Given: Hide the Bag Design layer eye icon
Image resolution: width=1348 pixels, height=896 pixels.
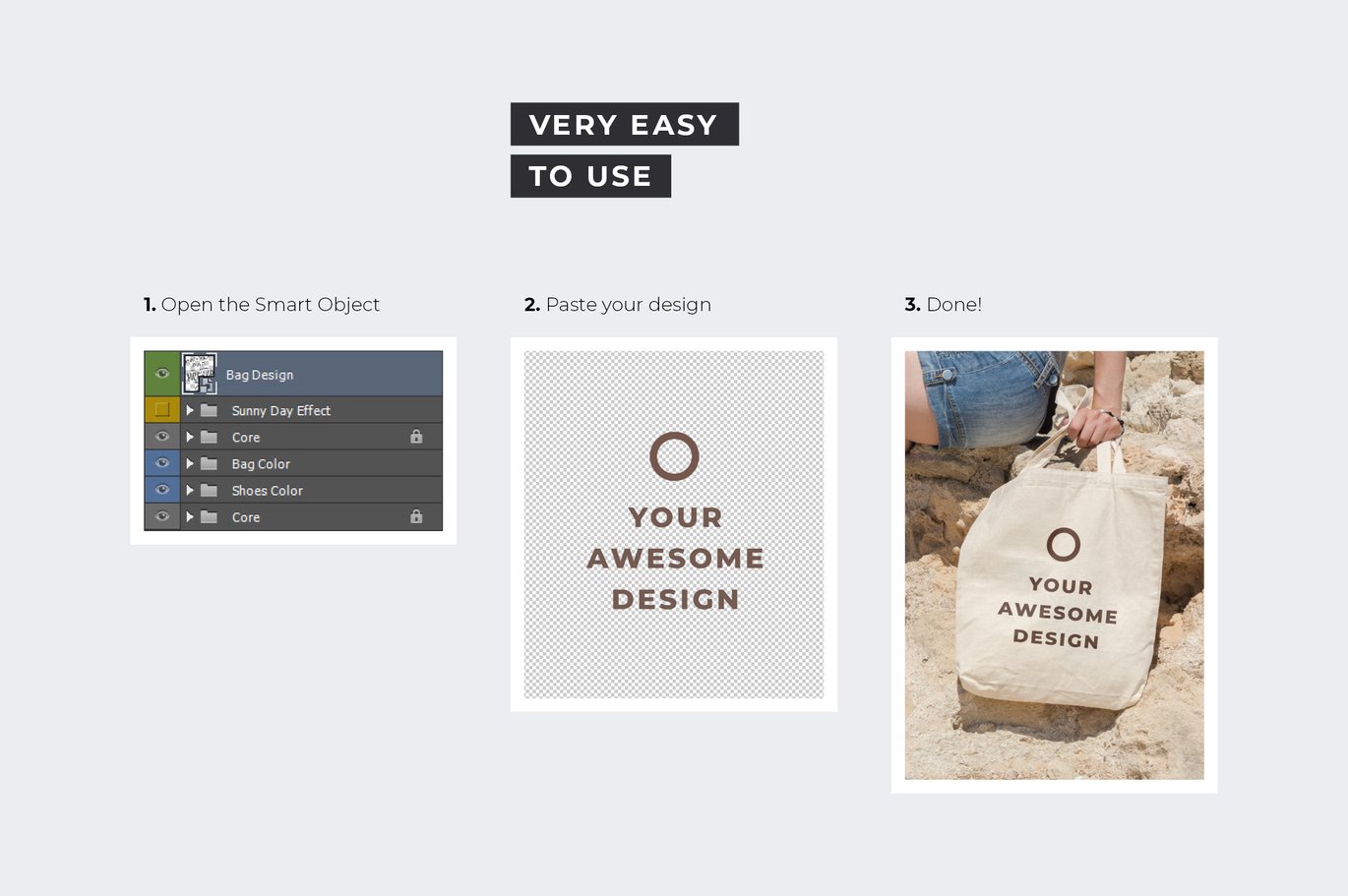Looking at the screenshot, I should pos(162,374).
